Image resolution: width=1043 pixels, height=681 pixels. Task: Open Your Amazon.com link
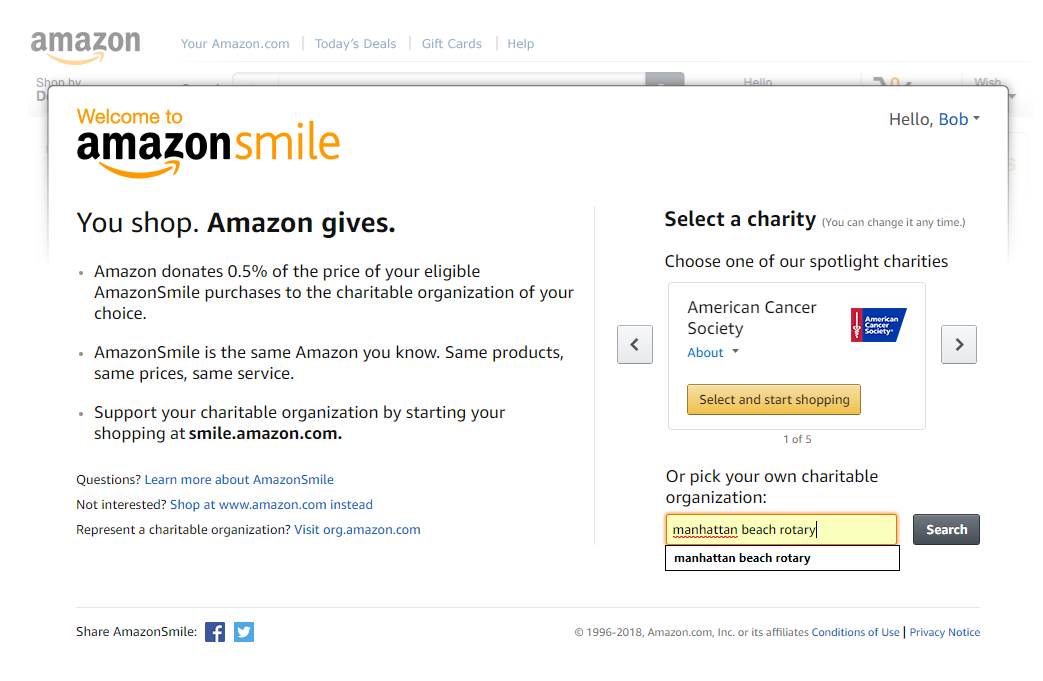click(235, 44)
